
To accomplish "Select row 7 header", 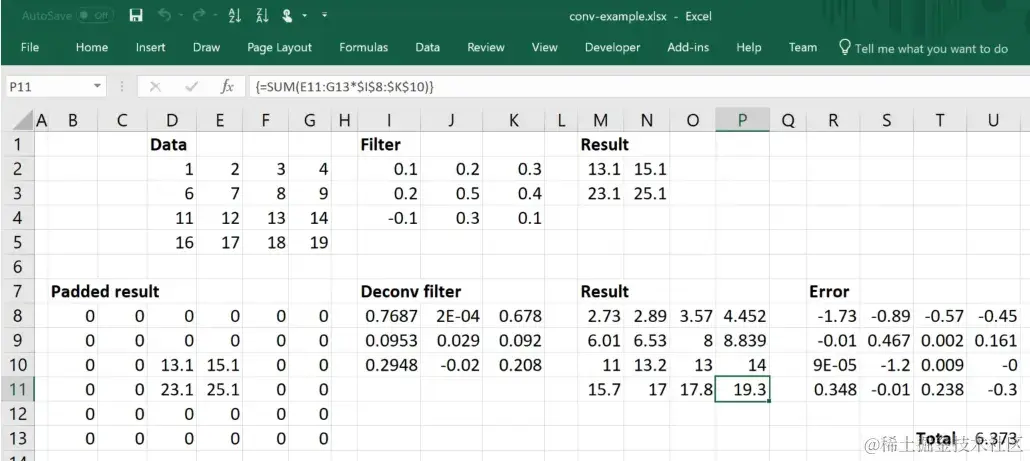I will (x=18, y=291).
